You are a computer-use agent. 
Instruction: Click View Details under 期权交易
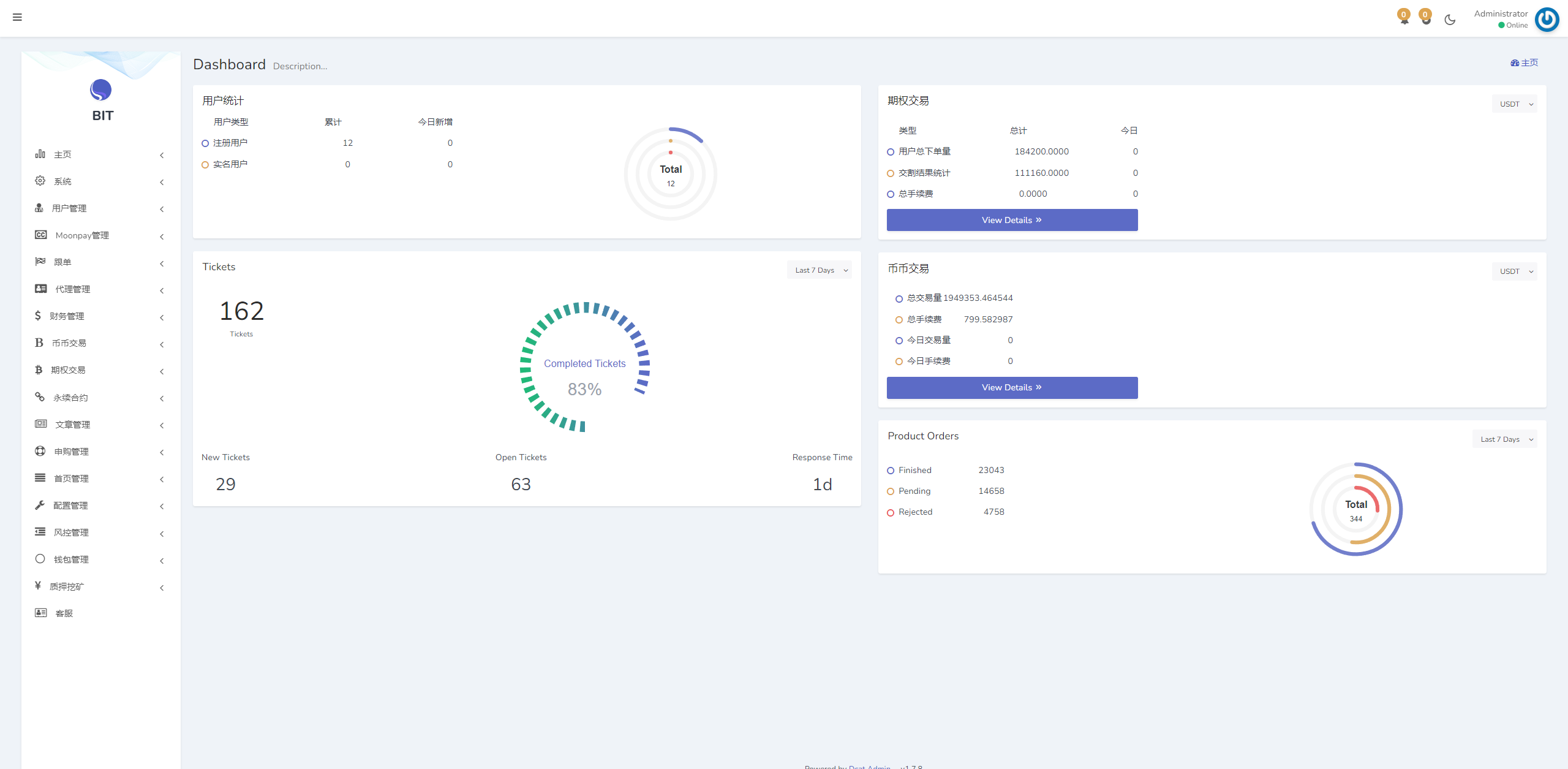point(1012,220)
